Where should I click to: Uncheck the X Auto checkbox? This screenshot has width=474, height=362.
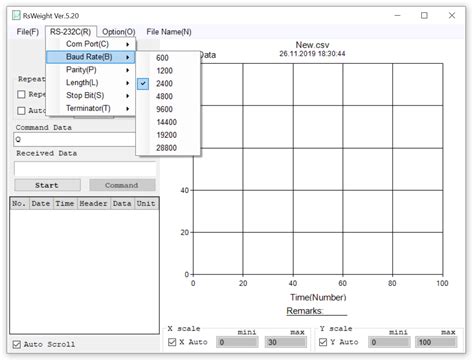(172, 342)
